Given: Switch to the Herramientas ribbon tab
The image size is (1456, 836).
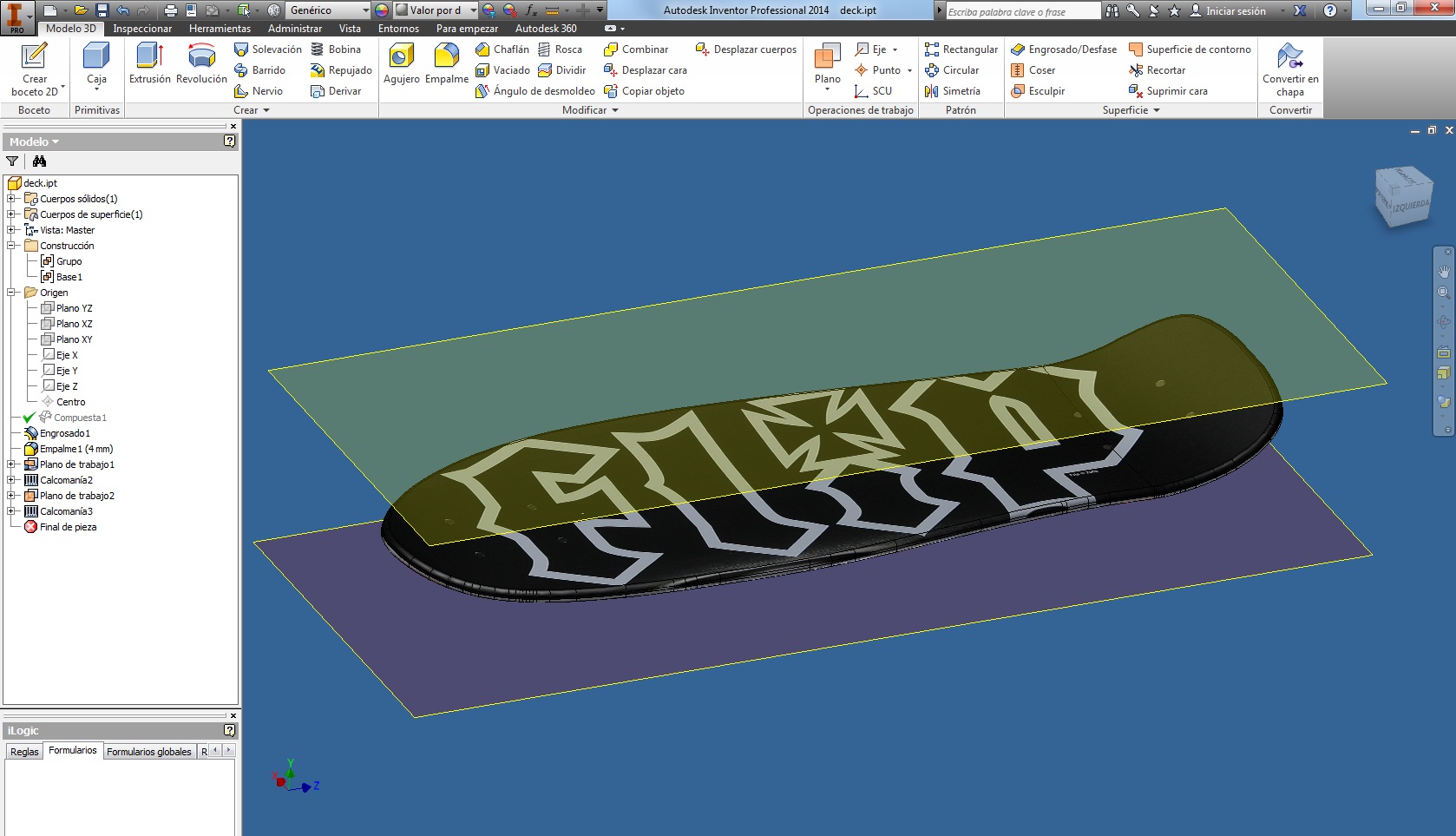Looking at the screenshot, I should tap(220, 29).
